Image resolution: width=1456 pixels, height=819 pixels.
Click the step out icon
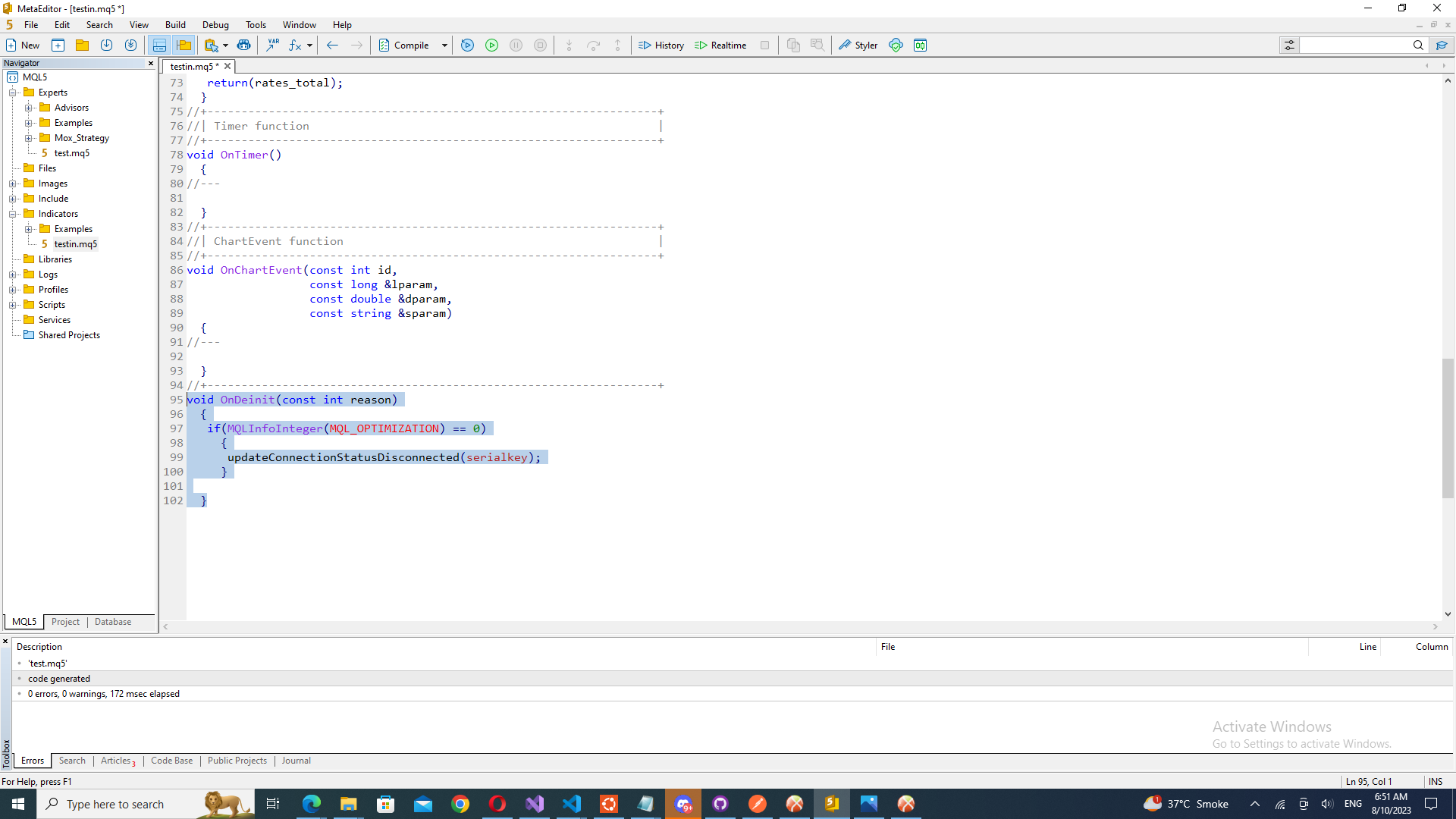(618, 45)
